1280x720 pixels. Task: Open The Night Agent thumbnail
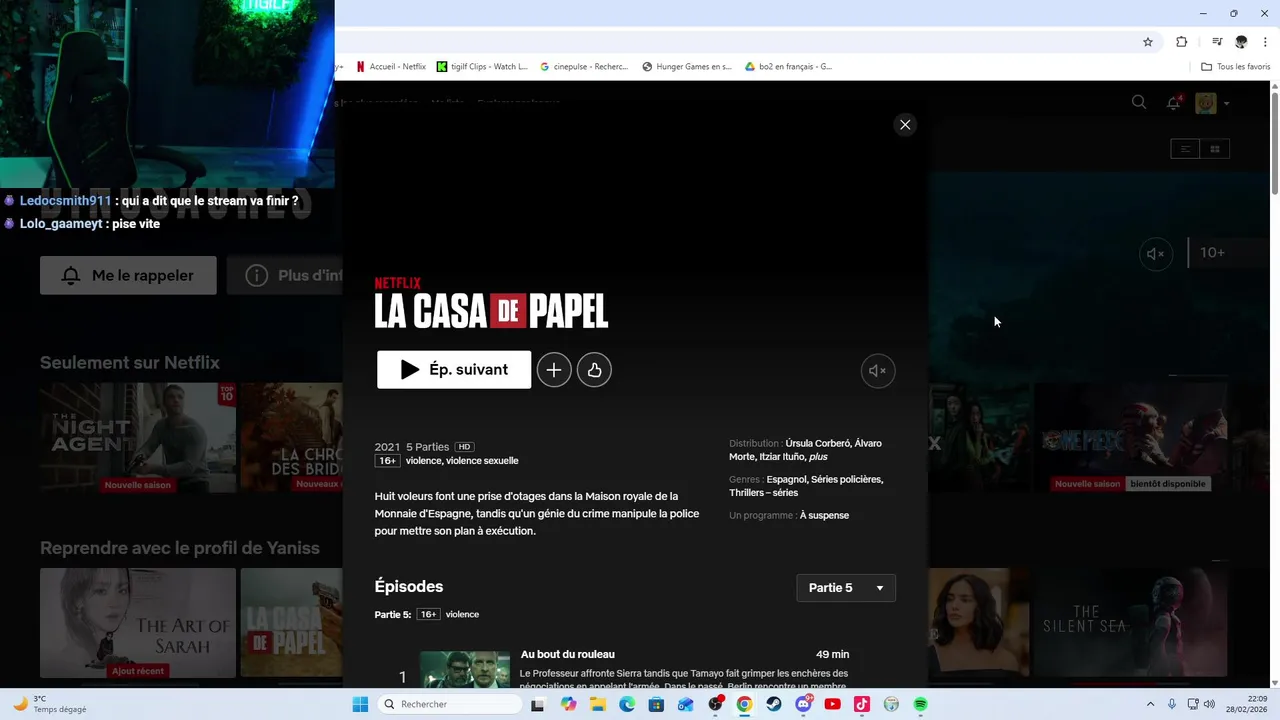click(138, 437)
